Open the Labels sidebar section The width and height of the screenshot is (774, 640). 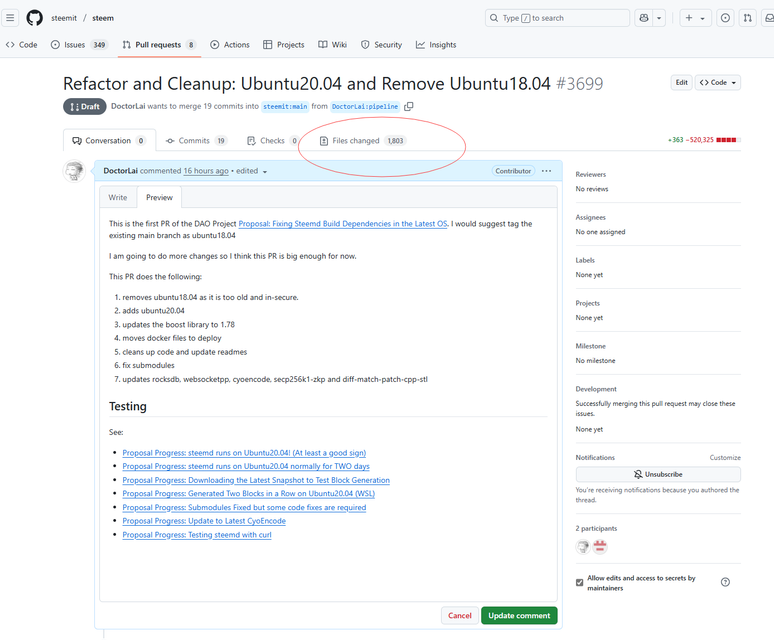point(585,260)
